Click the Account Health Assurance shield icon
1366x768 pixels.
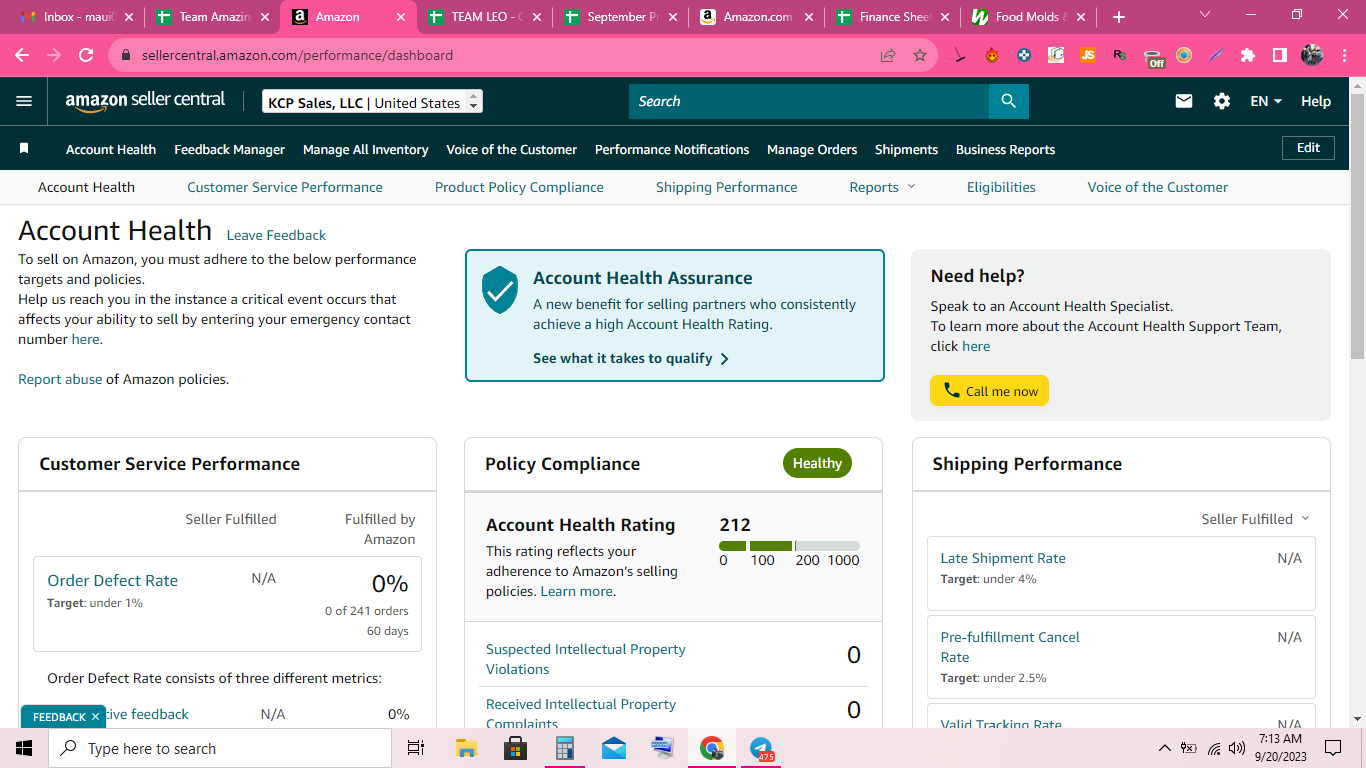click(500, 290)
